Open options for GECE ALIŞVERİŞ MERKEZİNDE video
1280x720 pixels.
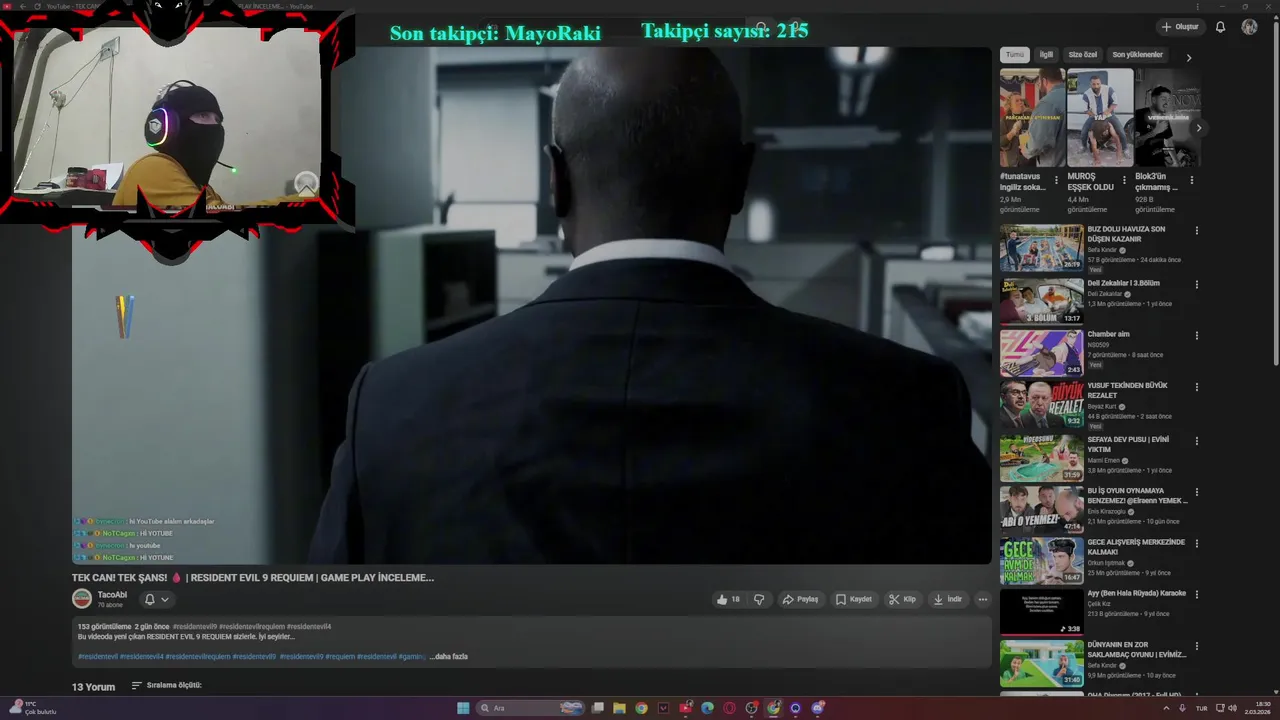[1197, 544]
